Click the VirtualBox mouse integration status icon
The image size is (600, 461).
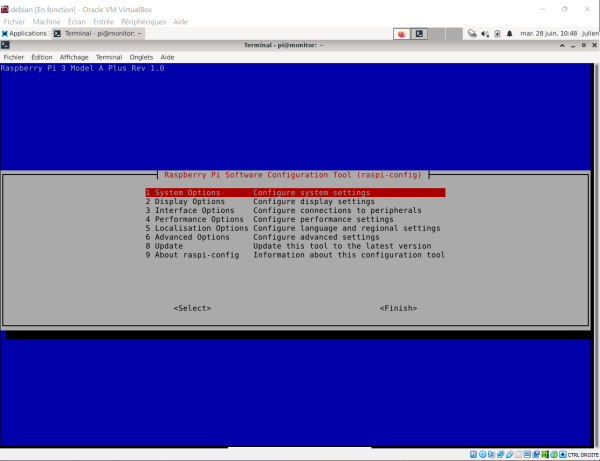pos(554,454)
